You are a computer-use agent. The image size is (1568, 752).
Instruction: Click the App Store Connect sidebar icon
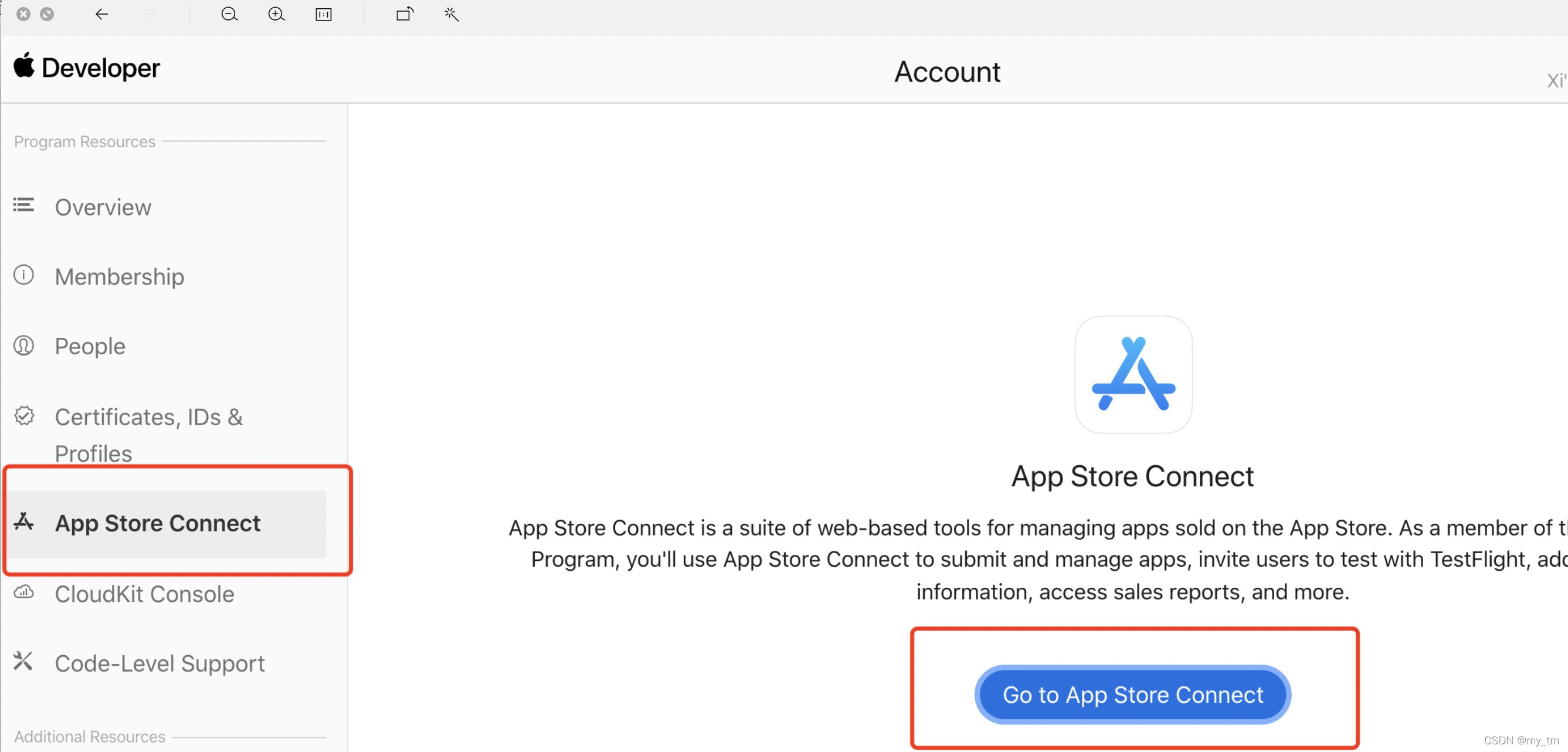tap(23, 522)
